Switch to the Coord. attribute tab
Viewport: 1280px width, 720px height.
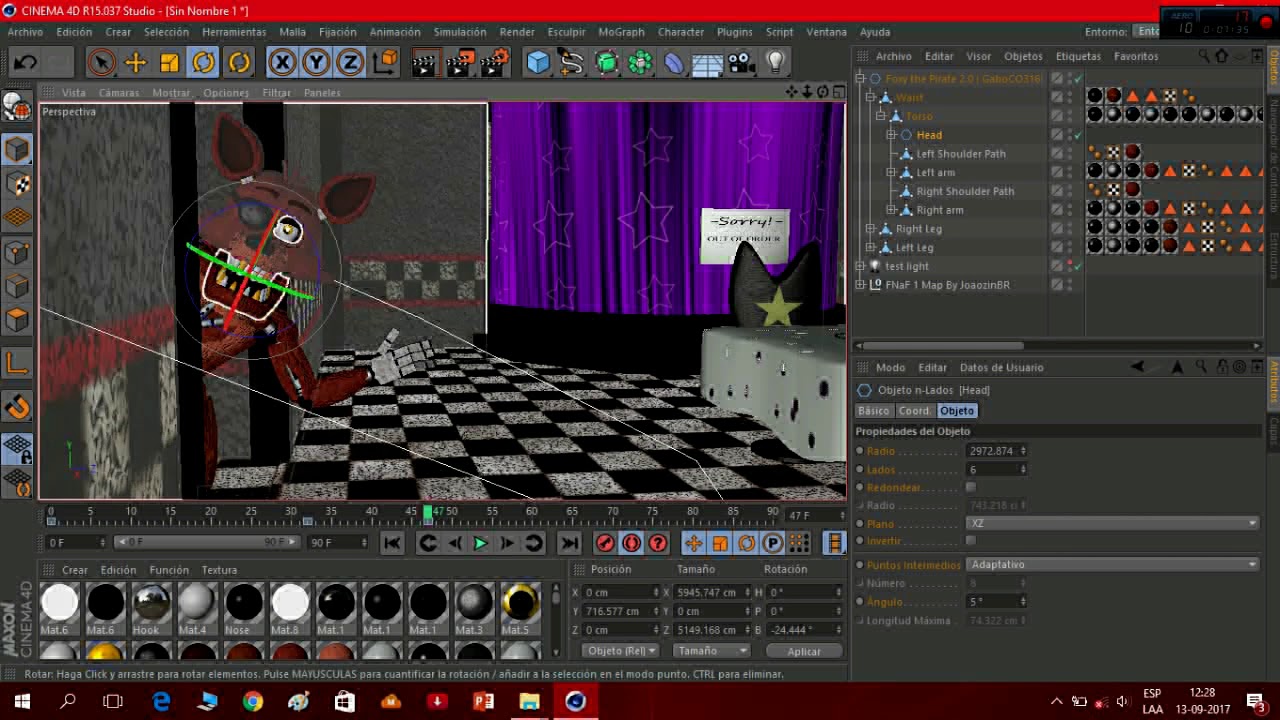(914, 411)
